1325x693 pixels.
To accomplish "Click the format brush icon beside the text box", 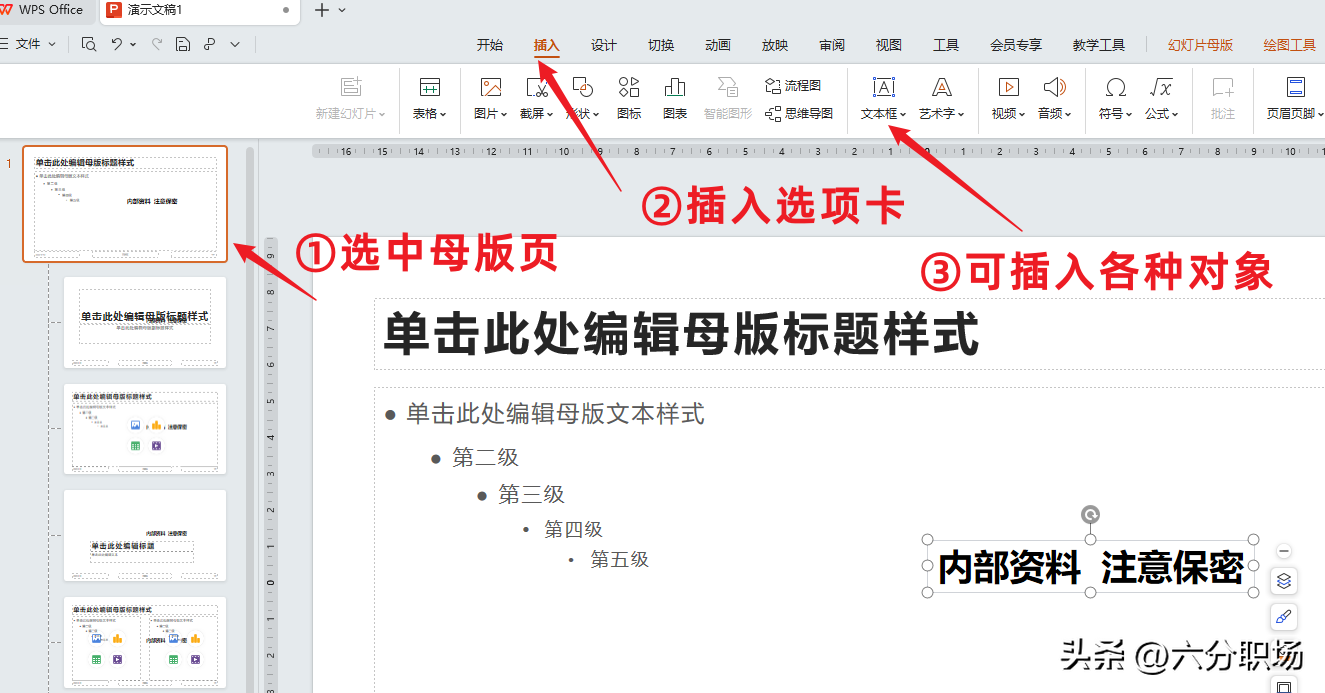I will pyautogui.click(x=1285, y=616).
